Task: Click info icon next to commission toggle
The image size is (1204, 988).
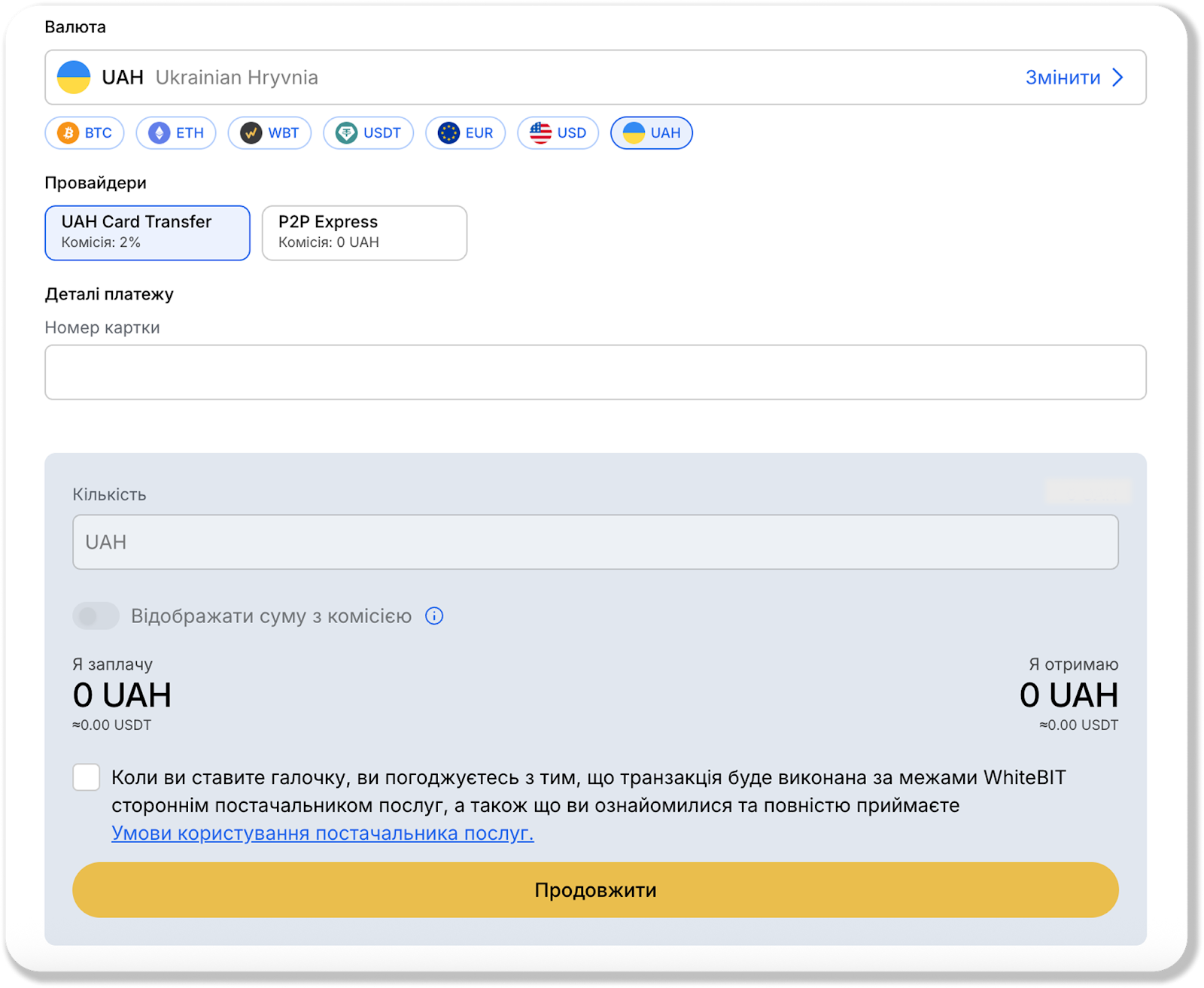Action: tap(434, 616)
